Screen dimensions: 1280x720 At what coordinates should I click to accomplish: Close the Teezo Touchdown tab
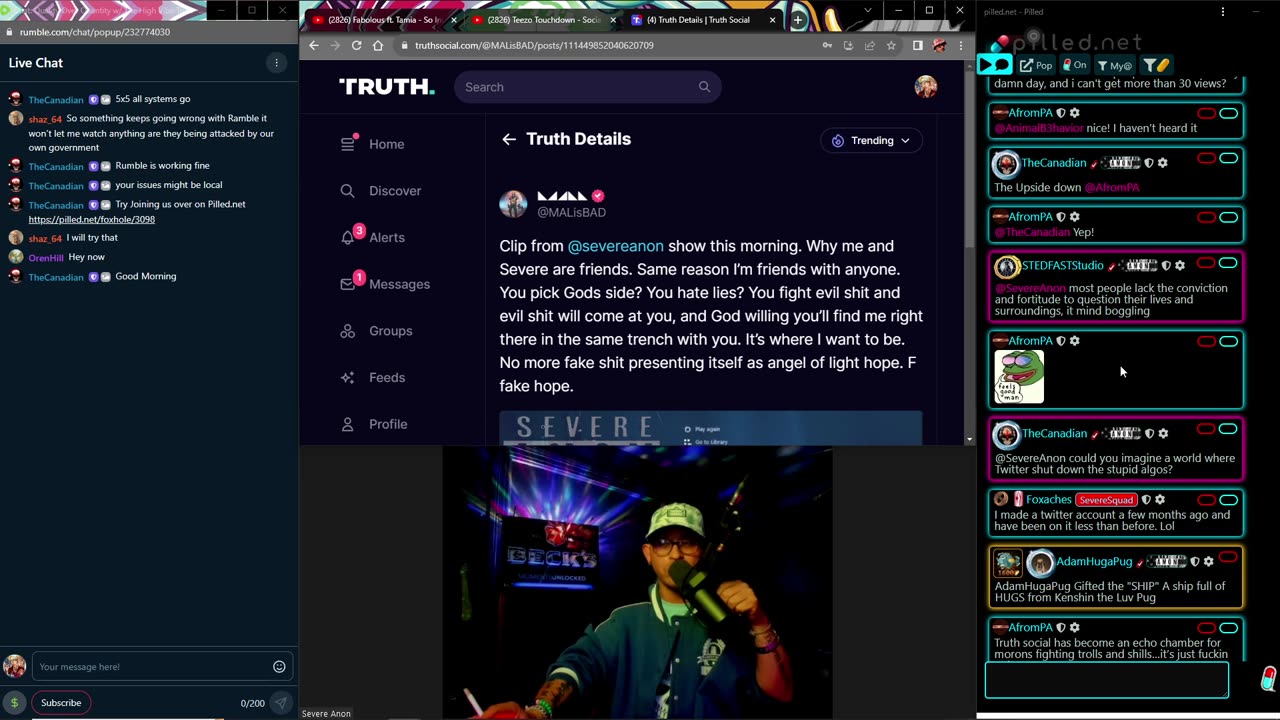613,20
